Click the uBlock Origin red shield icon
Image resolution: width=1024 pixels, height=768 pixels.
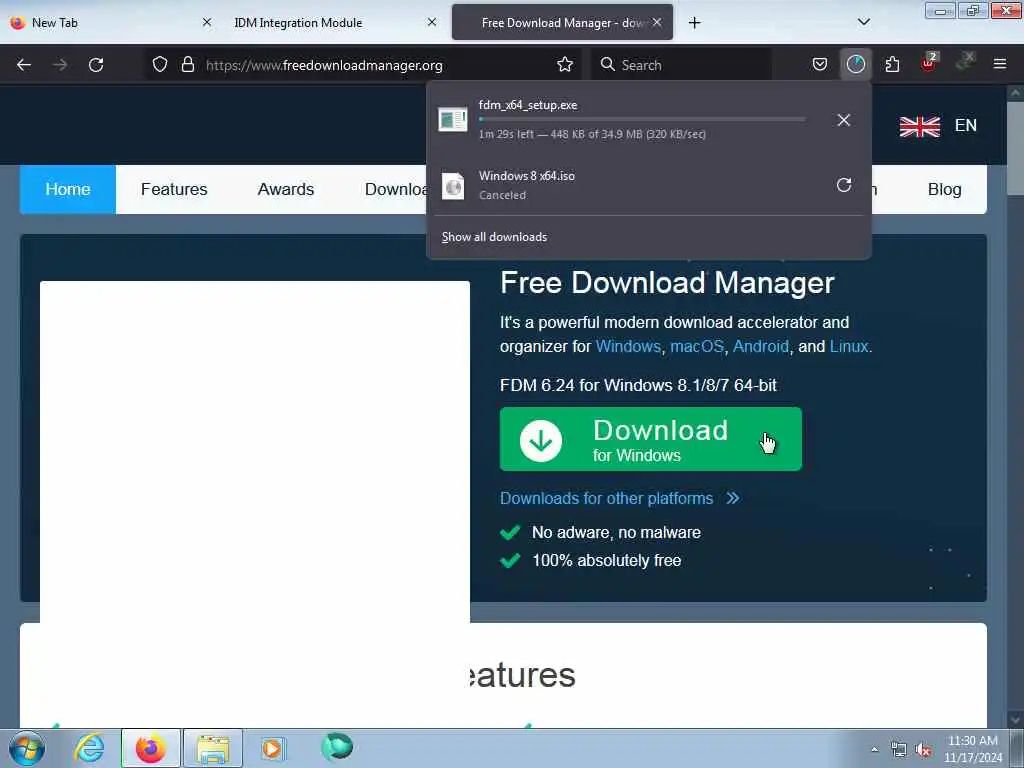pyautogui.click(x=929, y=63)
